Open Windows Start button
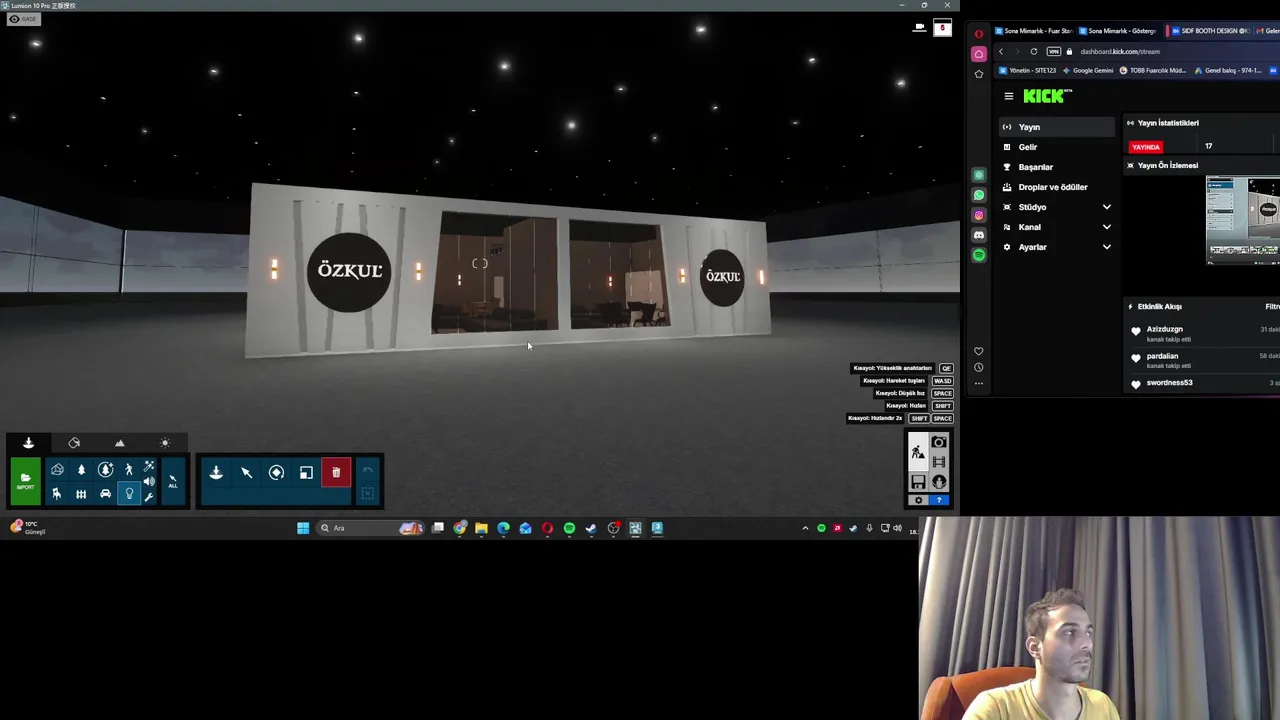 point(303,528)
